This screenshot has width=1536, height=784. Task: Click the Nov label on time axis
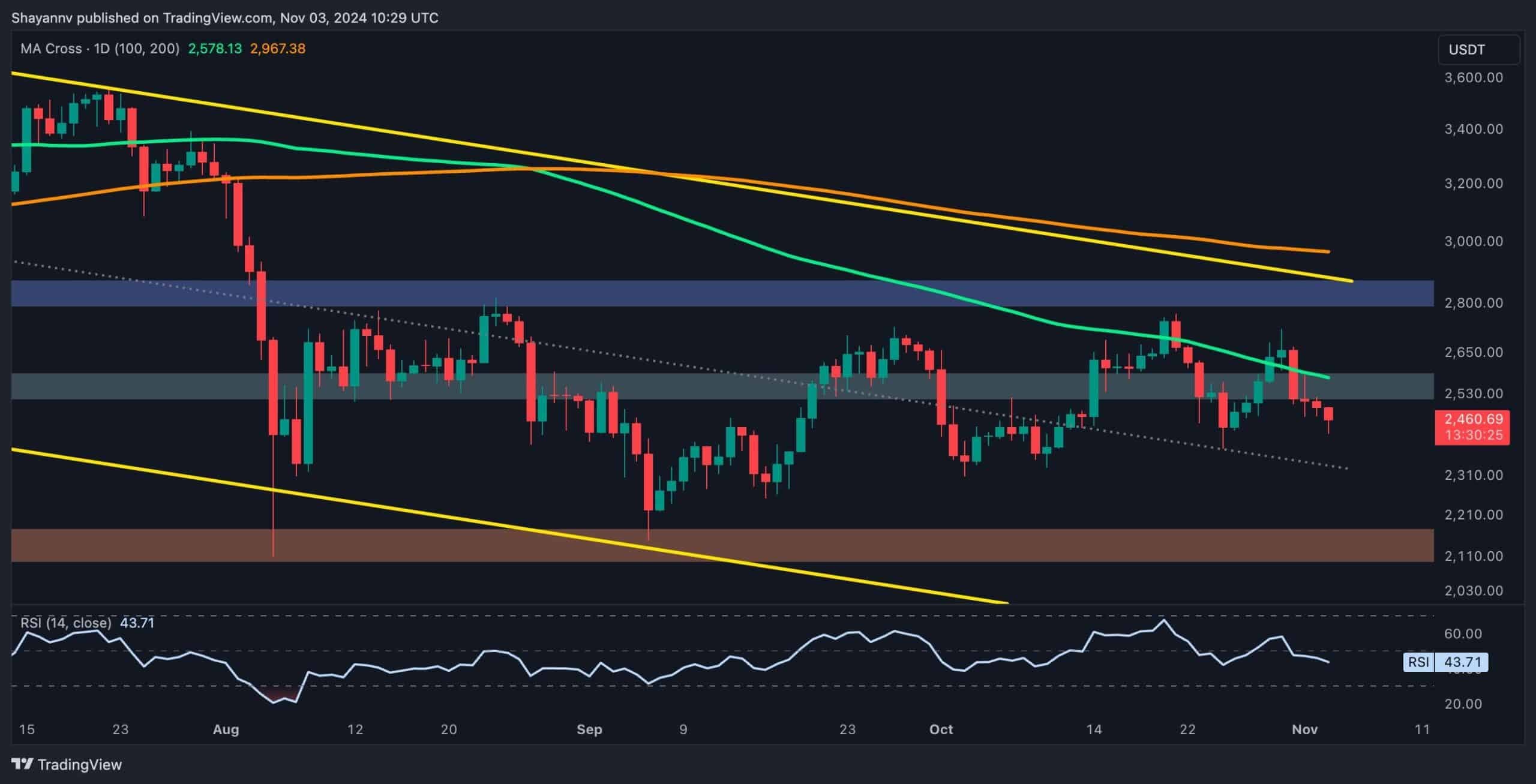click(x=1304, y=729)
